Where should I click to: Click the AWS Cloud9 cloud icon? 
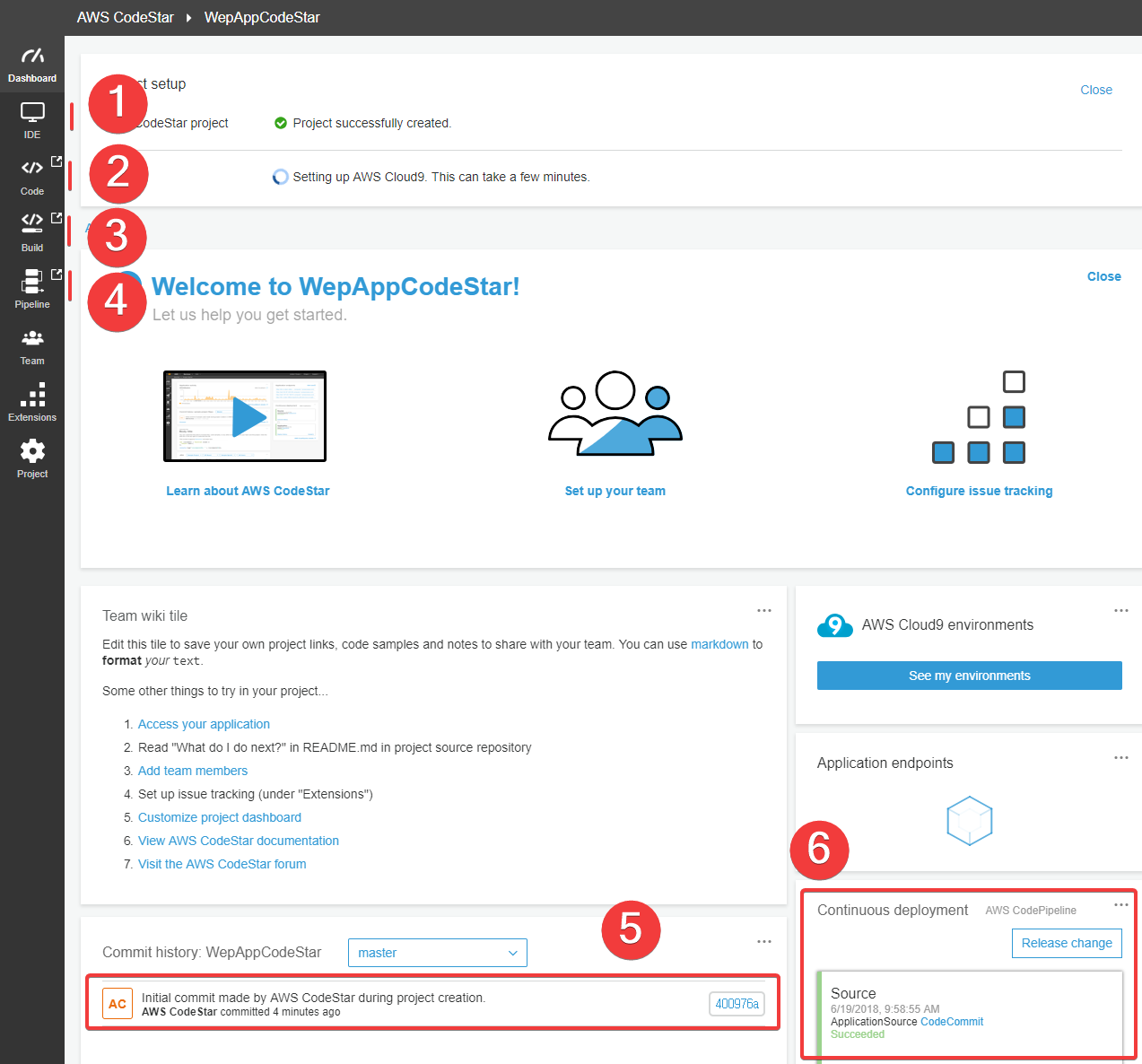pos(835,625)
